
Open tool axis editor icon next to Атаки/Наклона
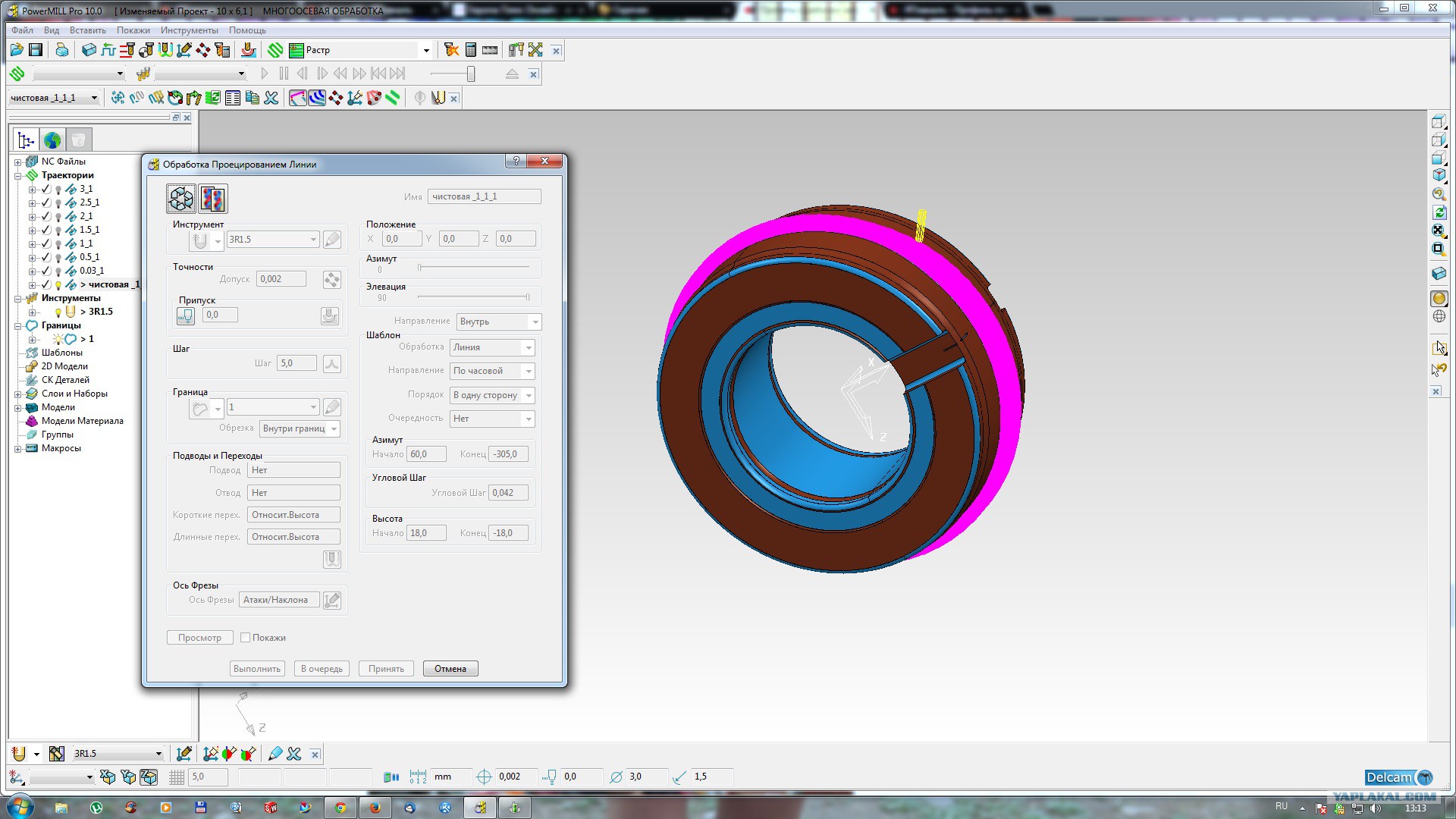click(x=332, y=601)
